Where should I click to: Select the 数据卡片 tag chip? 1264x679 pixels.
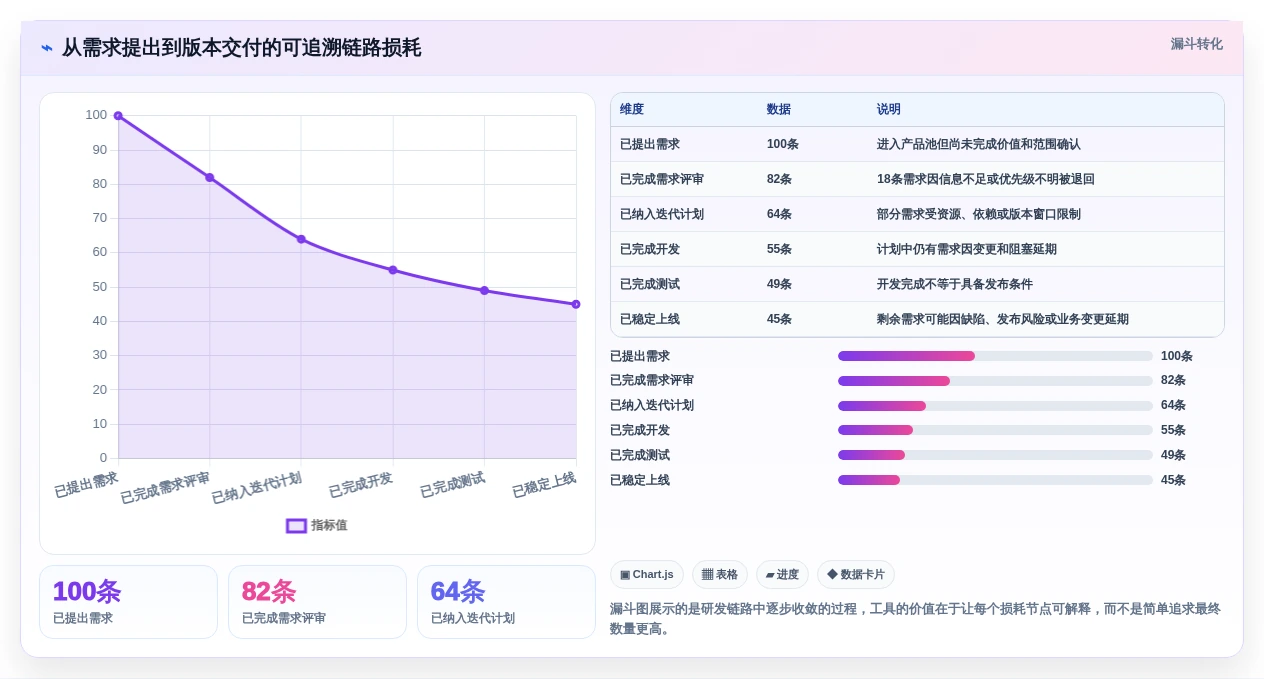click(856, 574)
